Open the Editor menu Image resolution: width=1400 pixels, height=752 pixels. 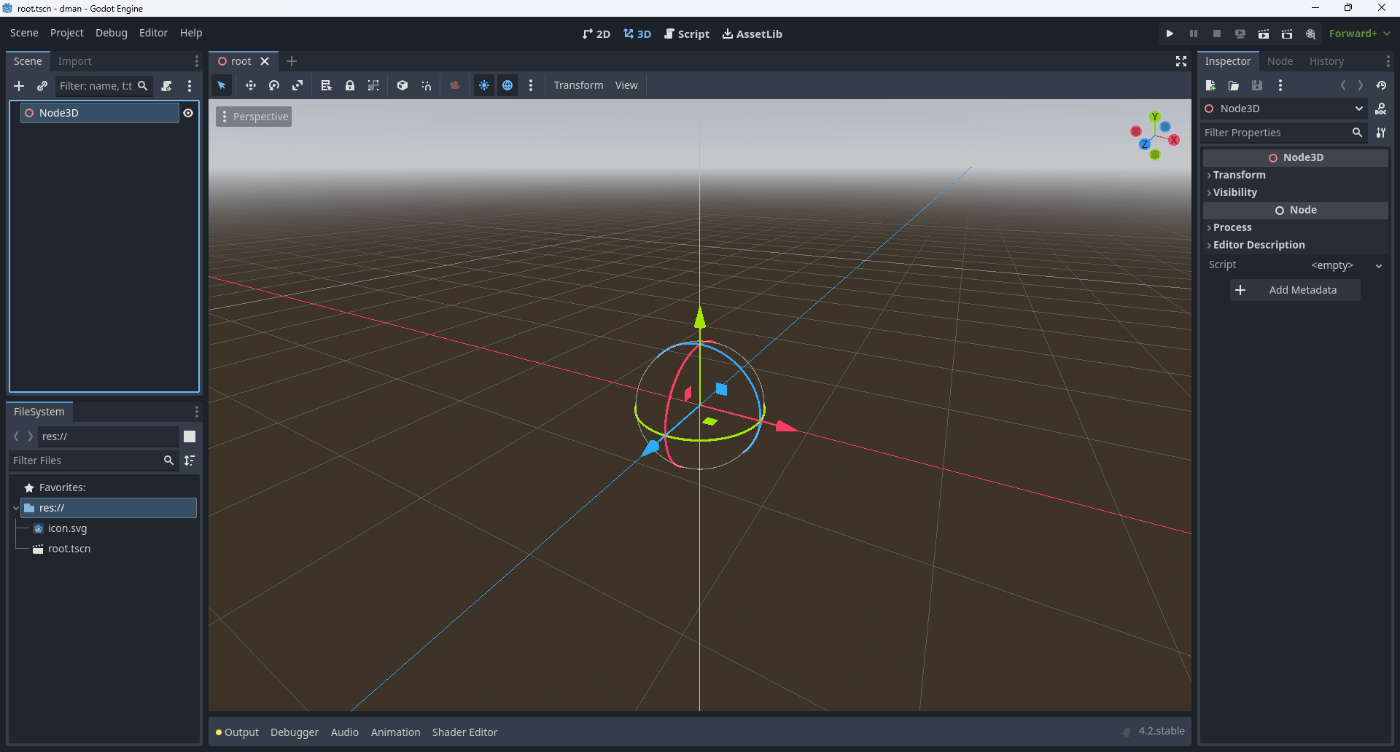153,33
